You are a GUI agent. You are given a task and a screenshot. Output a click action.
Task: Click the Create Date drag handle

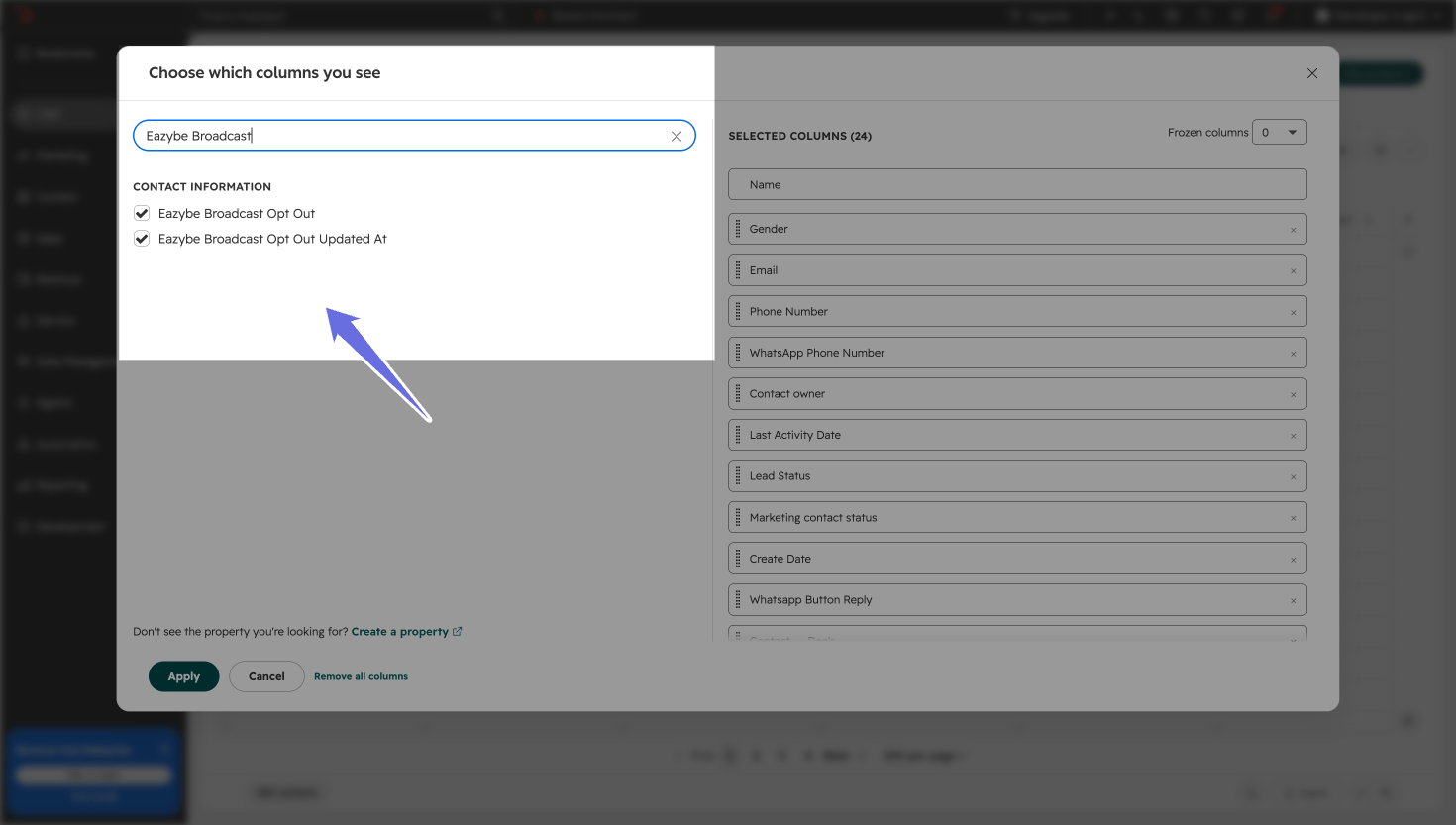pos(738,559)
